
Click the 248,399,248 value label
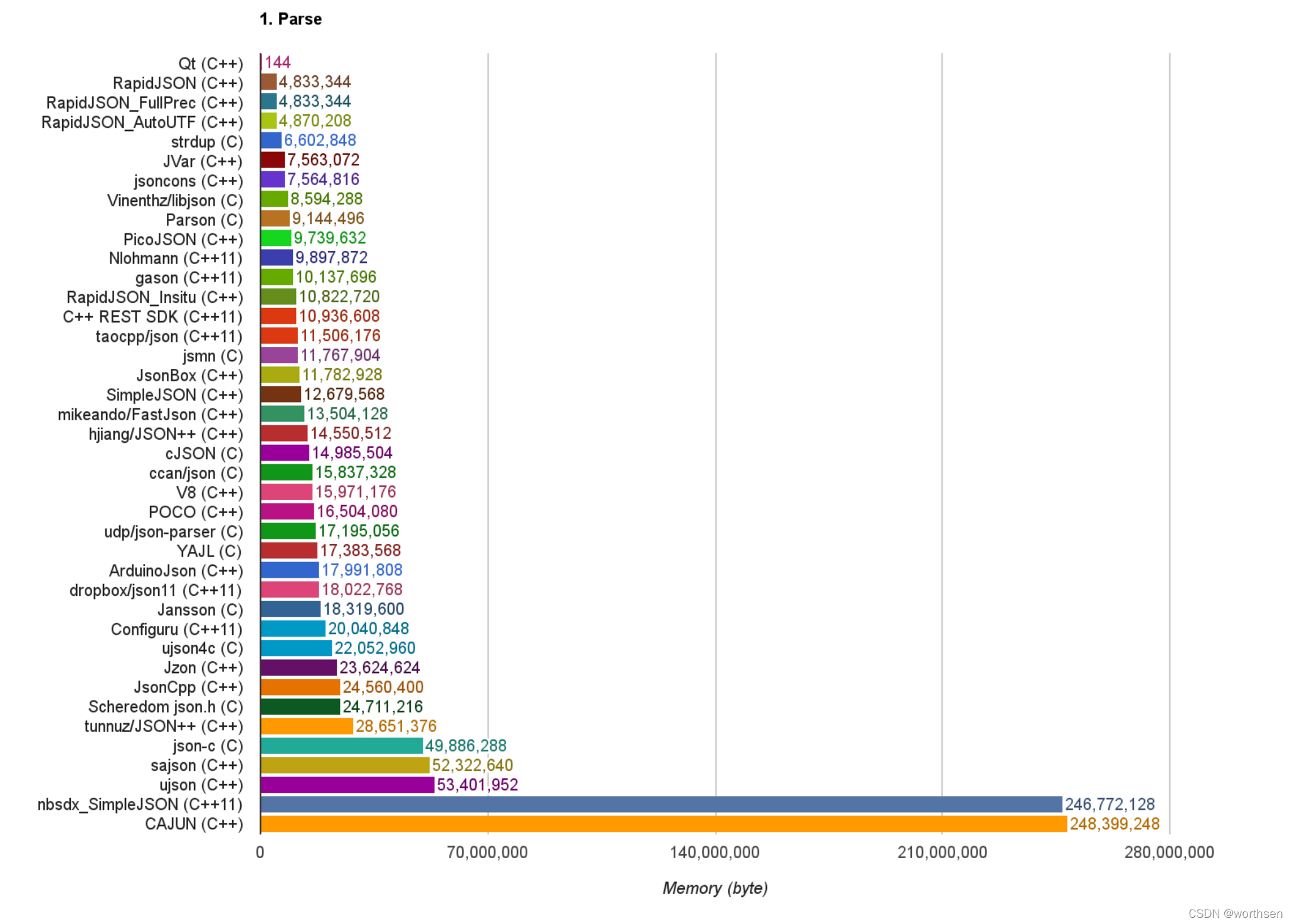click(1115, 824)
